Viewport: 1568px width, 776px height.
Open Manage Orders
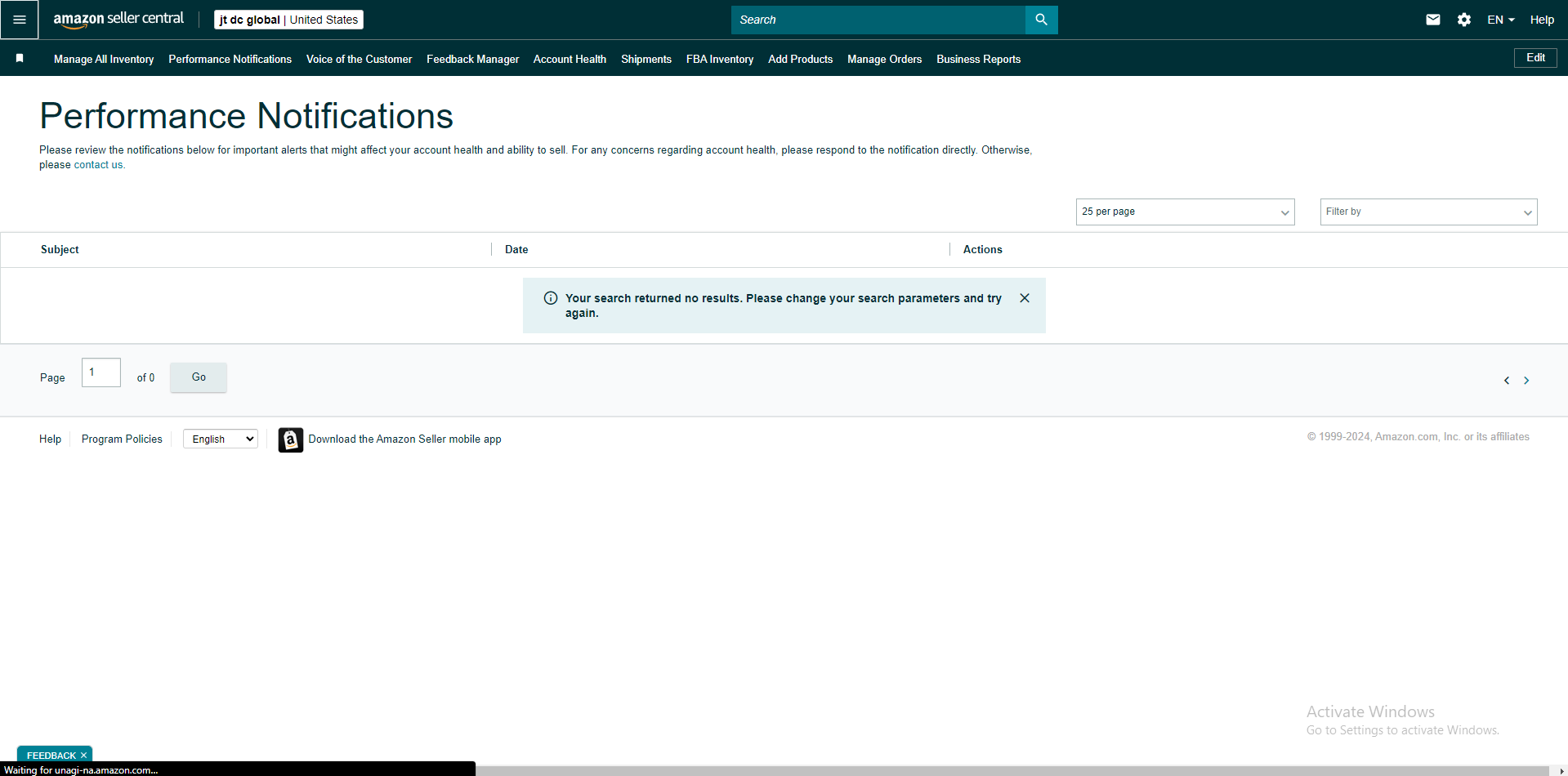[884, 59]
